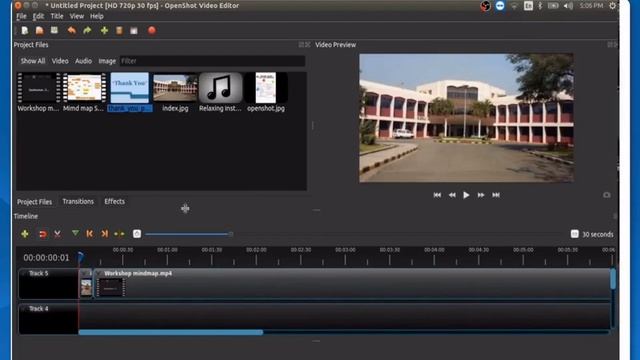Click the zoom slider handle on the timeline
Viewport: 640px width, 360px height.
pos(231,234)
